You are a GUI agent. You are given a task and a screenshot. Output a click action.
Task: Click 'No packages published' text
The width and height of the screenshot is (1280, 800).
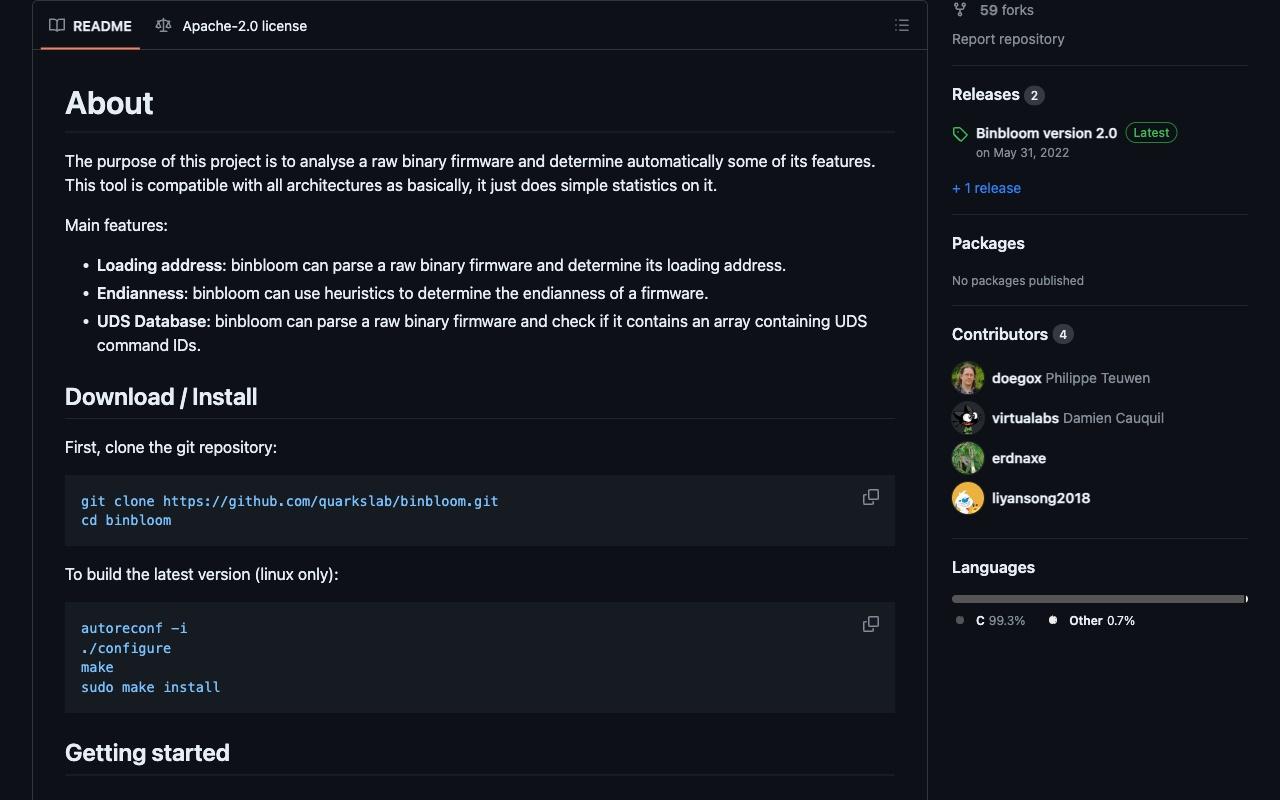(x=1018, y=281)
